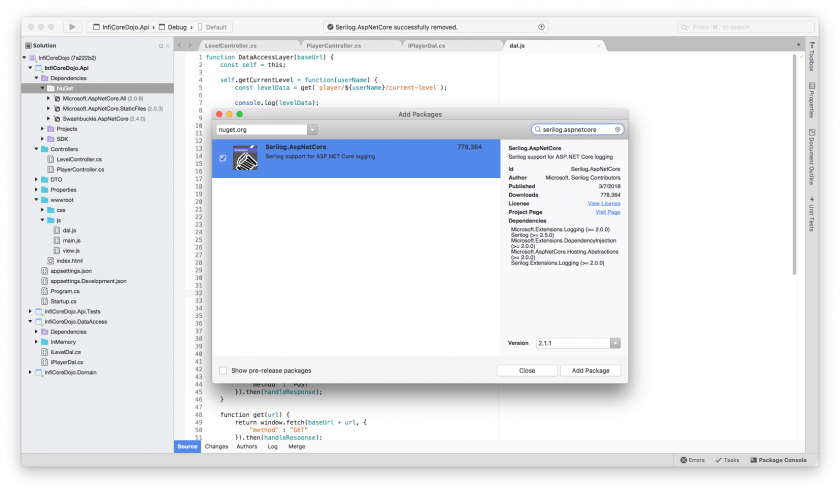Expand Microsoft.AspNetCore.All package node

[48, 99]
